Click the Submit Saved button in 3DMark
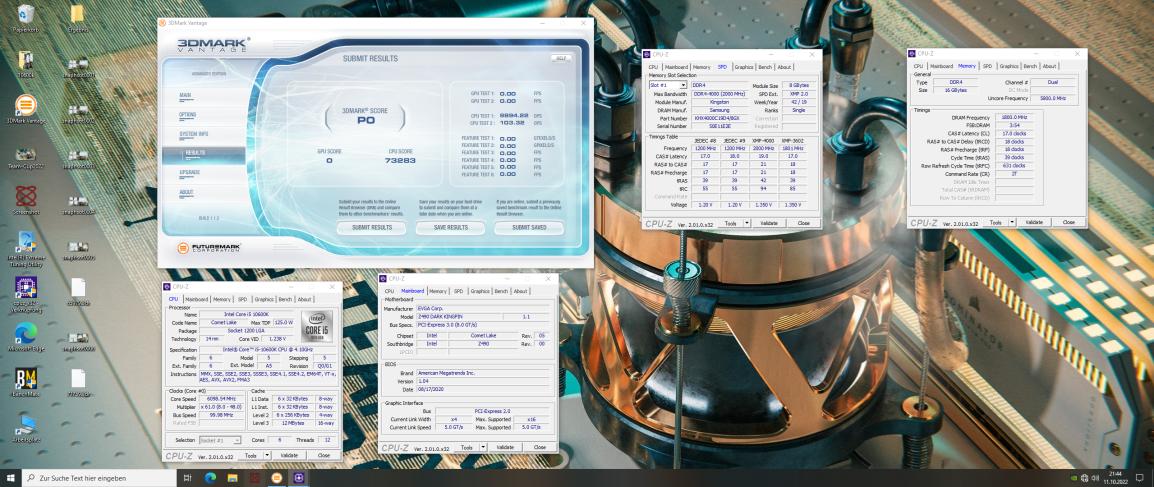The height and width of the screenshot is (487, 1154). (529, 228)
